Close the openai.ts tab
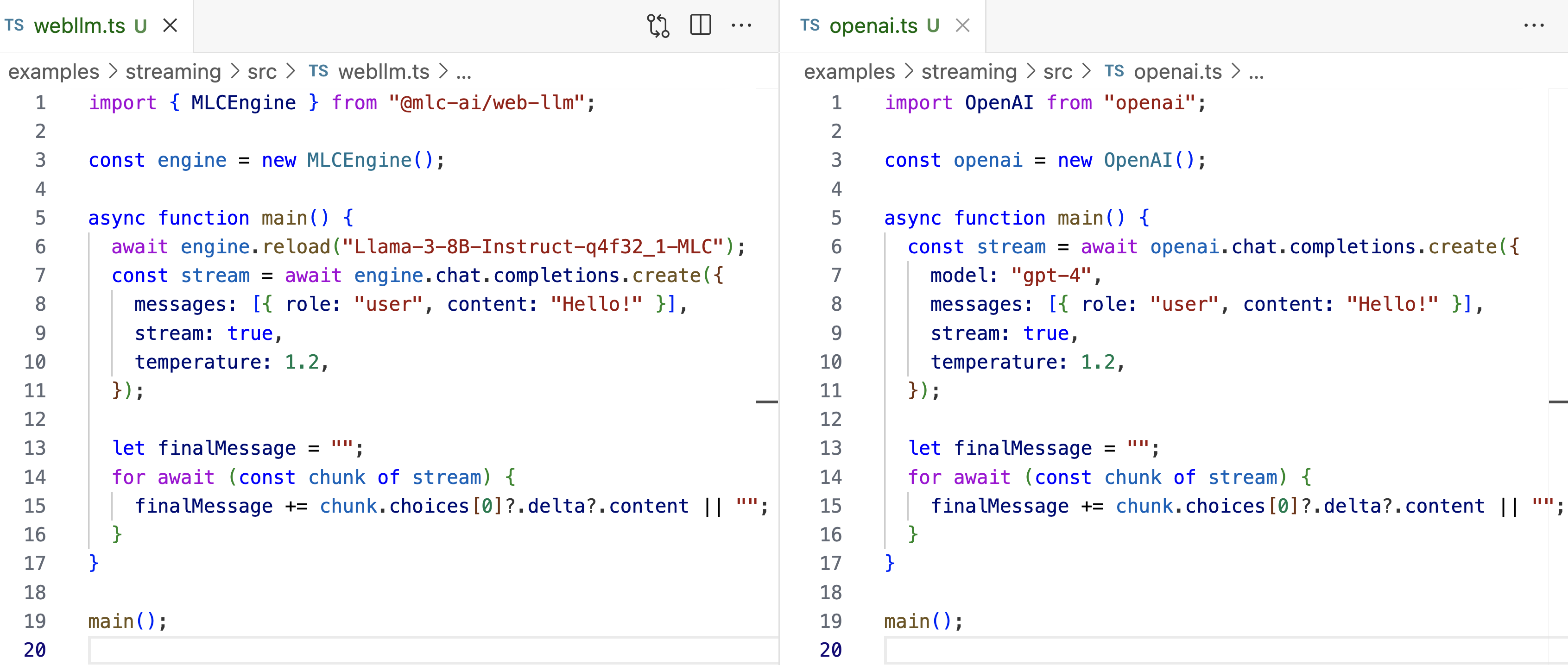 (962, 25)
